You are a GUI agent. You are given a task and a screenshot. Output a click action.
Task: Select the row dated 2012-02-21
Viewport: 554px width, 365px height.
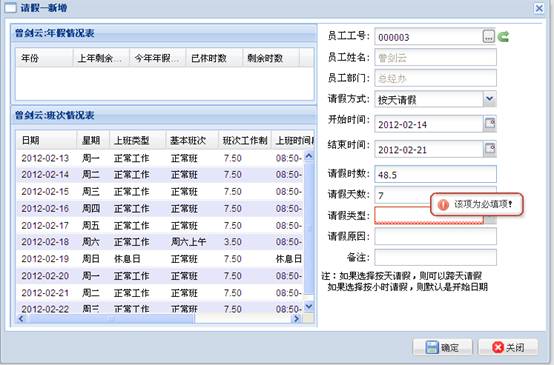coord(160,293)
